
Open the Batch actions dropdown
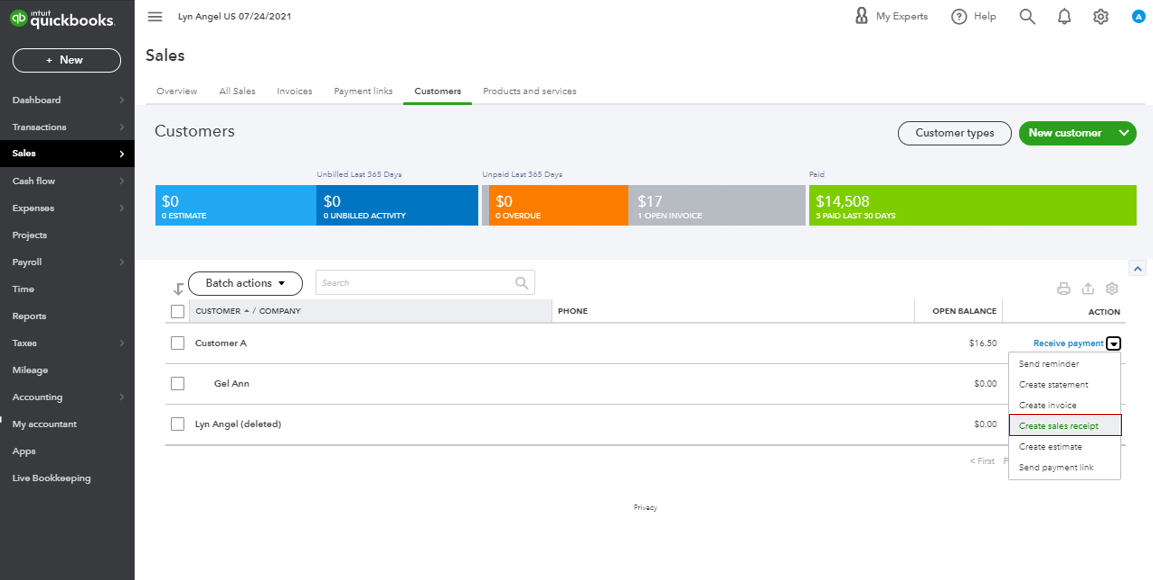(x=246, y=283)
